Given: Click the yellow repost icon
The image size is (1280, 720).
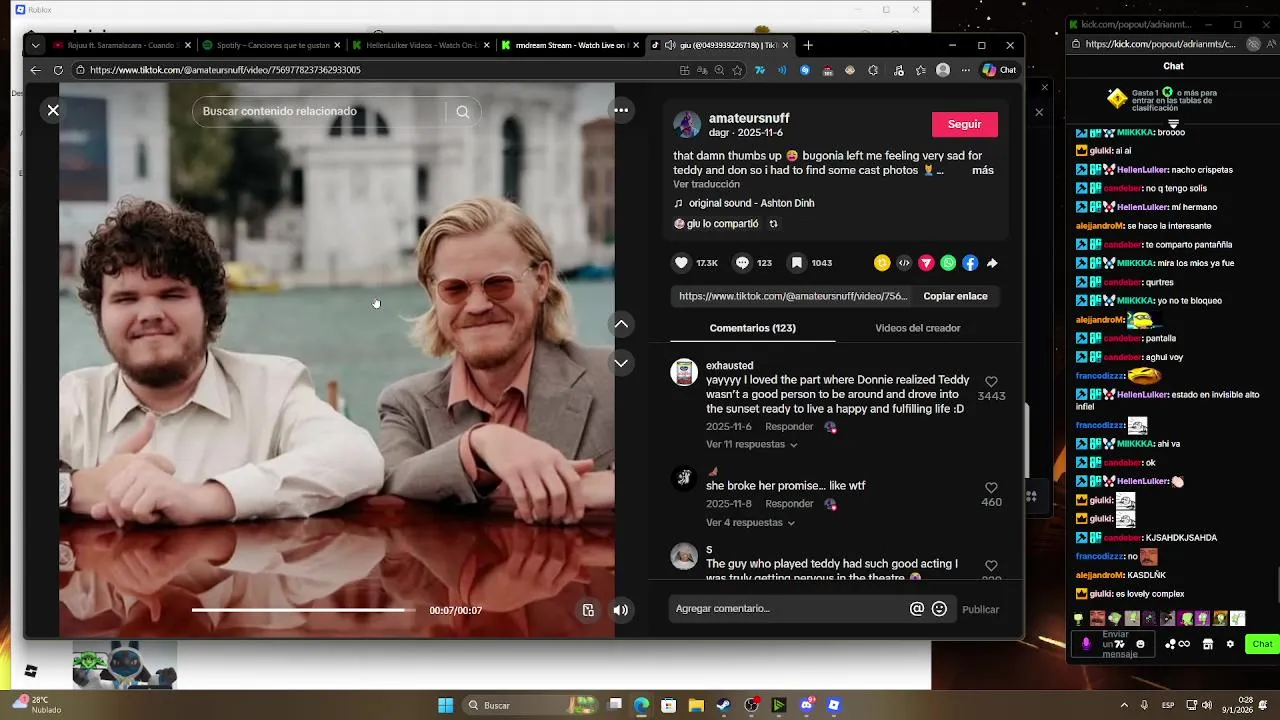Looking at the screenshot, I should point(882,263).
